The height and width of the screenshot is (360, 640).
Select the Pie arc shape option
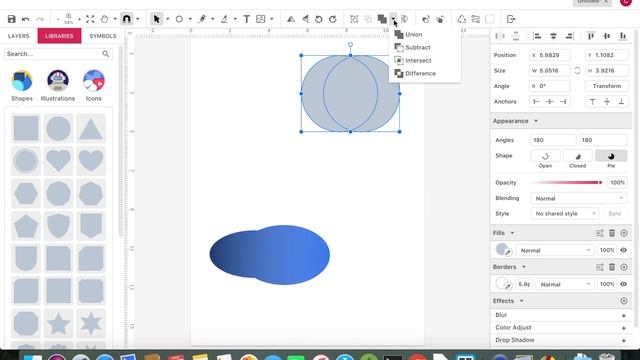click(611, 156)
